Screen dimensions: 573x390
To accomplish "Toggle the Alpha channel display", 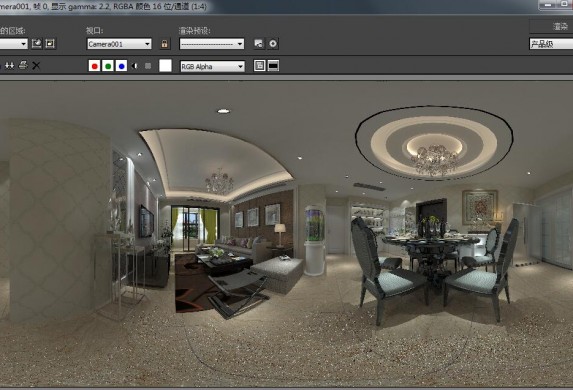I will [x=135, y=66].
